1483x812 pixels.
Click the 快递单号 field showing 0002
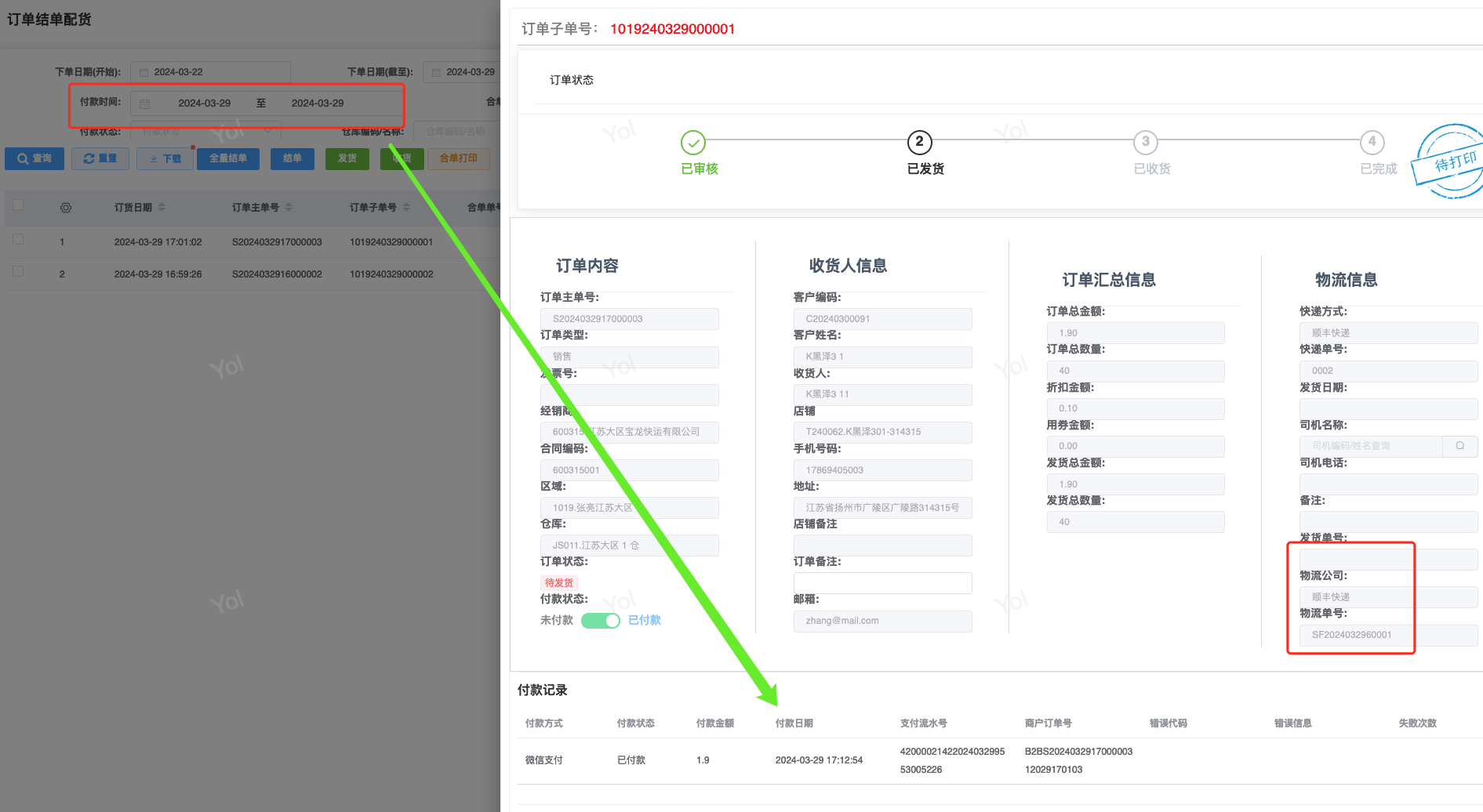tap(1388, 371)
